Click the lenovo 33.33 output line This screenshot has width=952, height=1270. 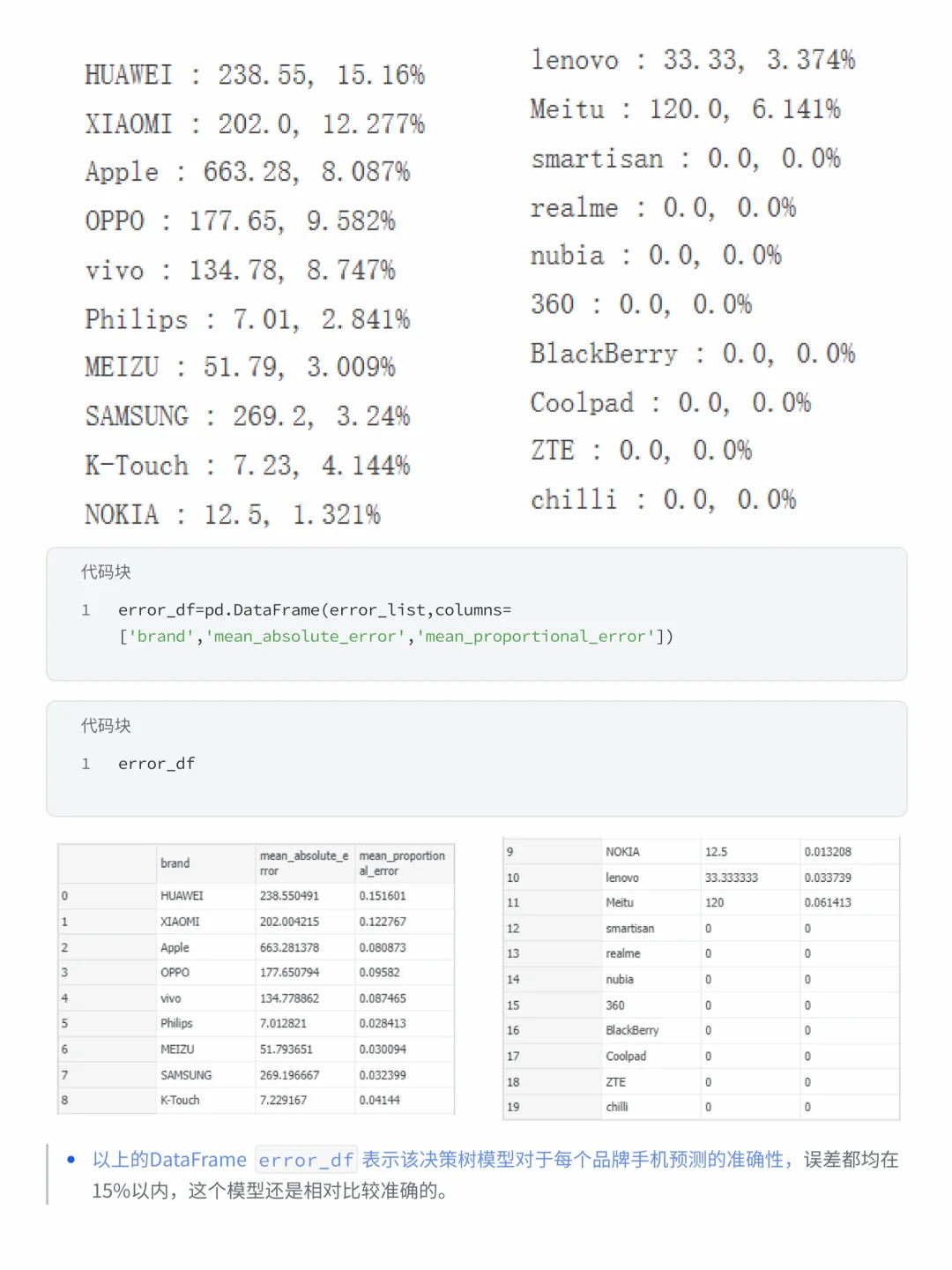pyautogui.click(x=693, y=60)
